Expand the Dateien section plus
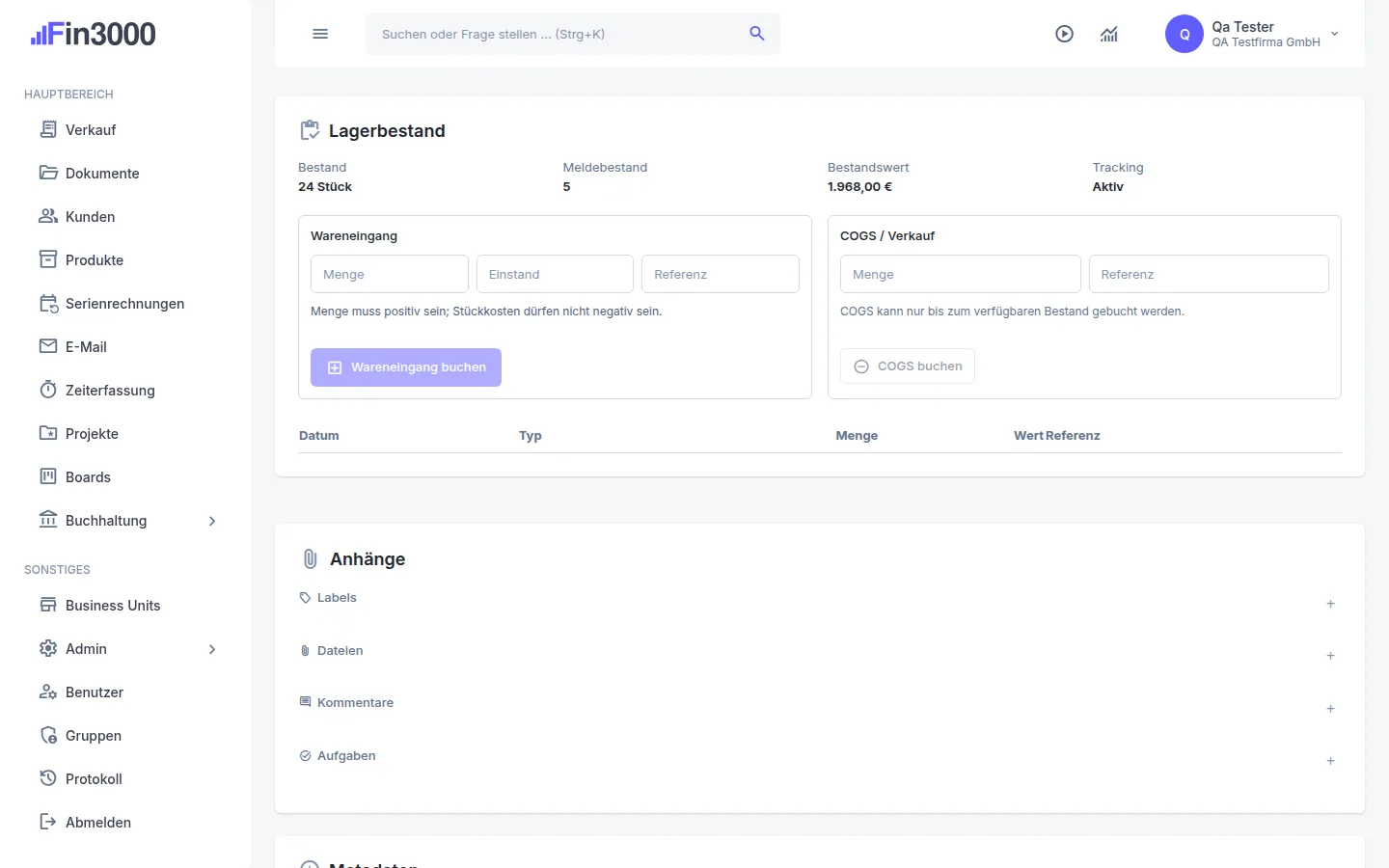The height and width of the screenshot is (868, 1389). (1330, 656)
